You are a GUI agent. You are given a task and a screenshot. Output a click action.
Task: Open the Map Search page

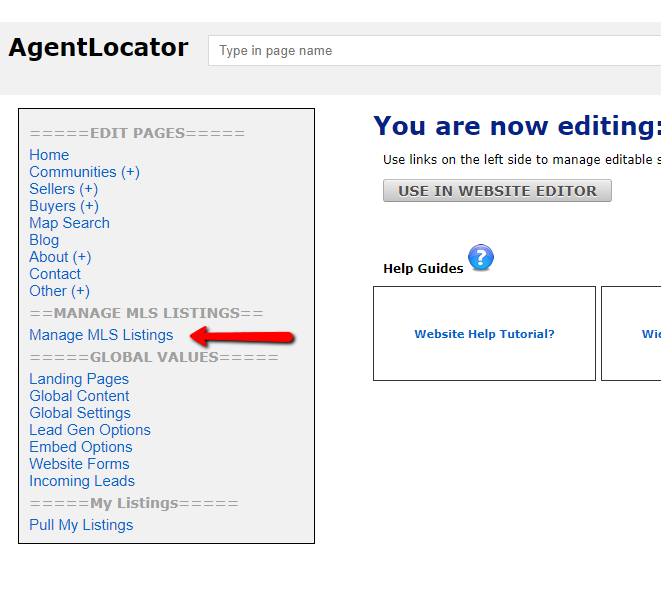(70, 223)
